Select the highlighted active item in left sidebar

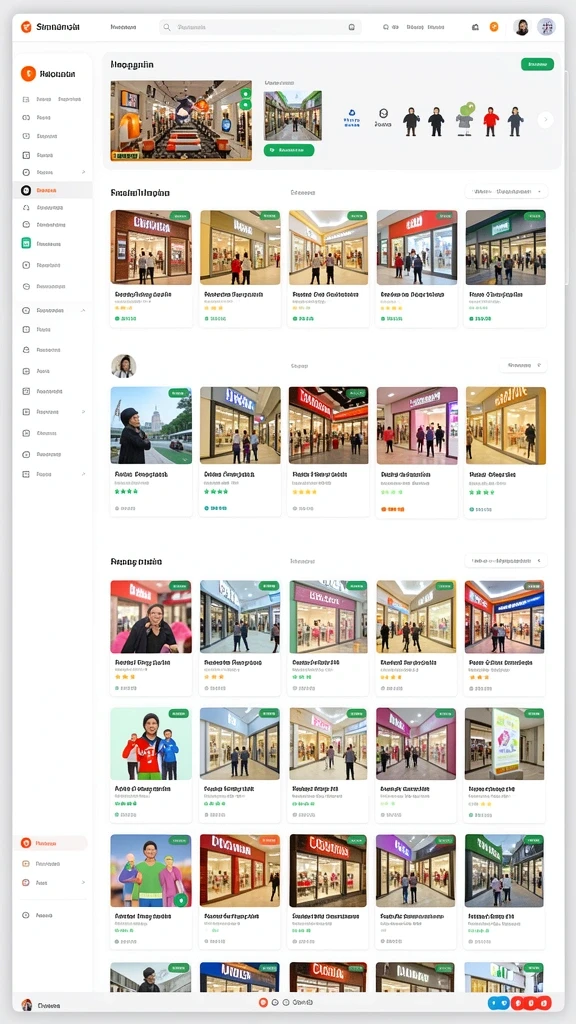point(52,191)
